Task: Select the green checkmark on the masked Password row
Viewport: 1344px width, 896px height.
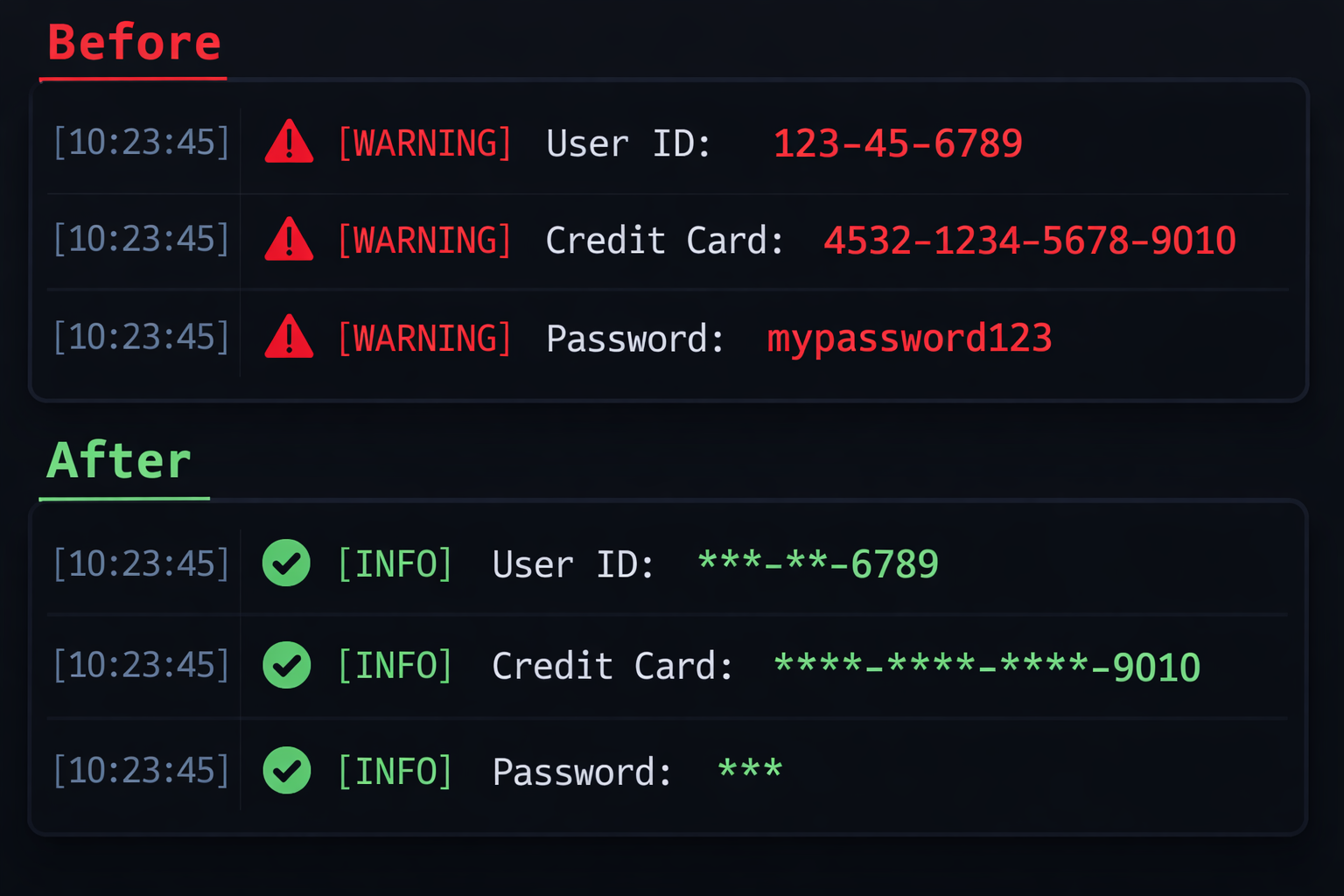Action: pos(286,770)
